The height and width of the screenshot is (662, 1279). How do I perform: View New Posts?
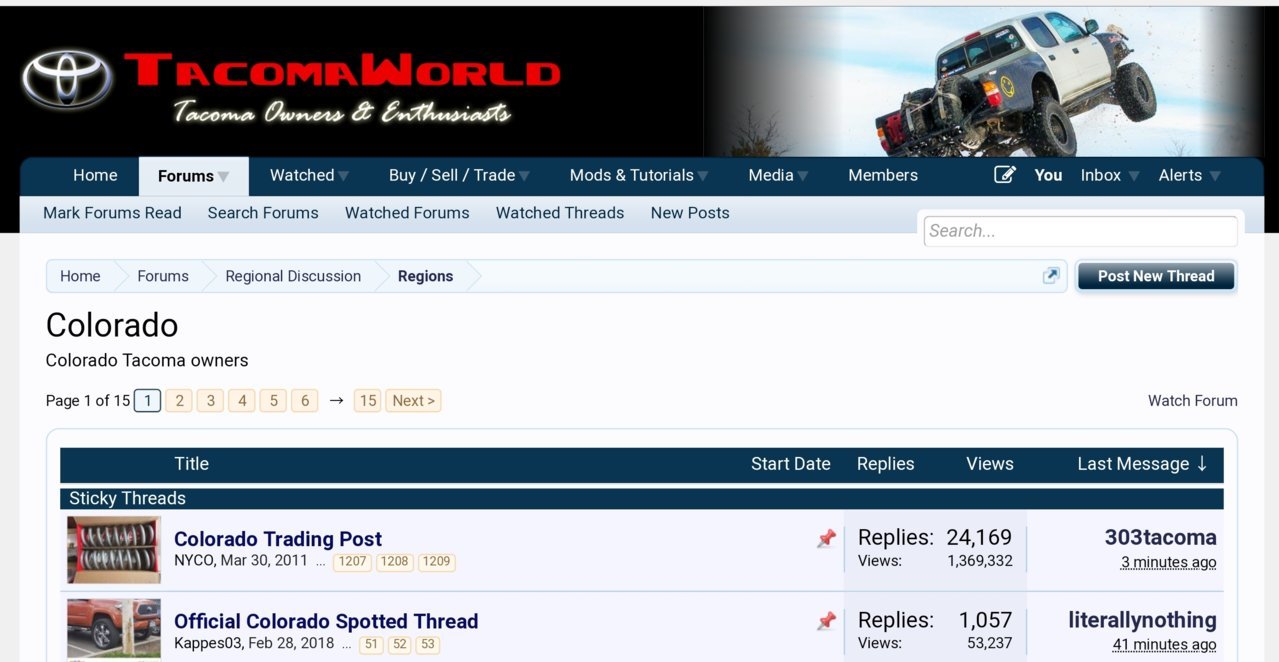pyautogui.click(x=690, y=213)
